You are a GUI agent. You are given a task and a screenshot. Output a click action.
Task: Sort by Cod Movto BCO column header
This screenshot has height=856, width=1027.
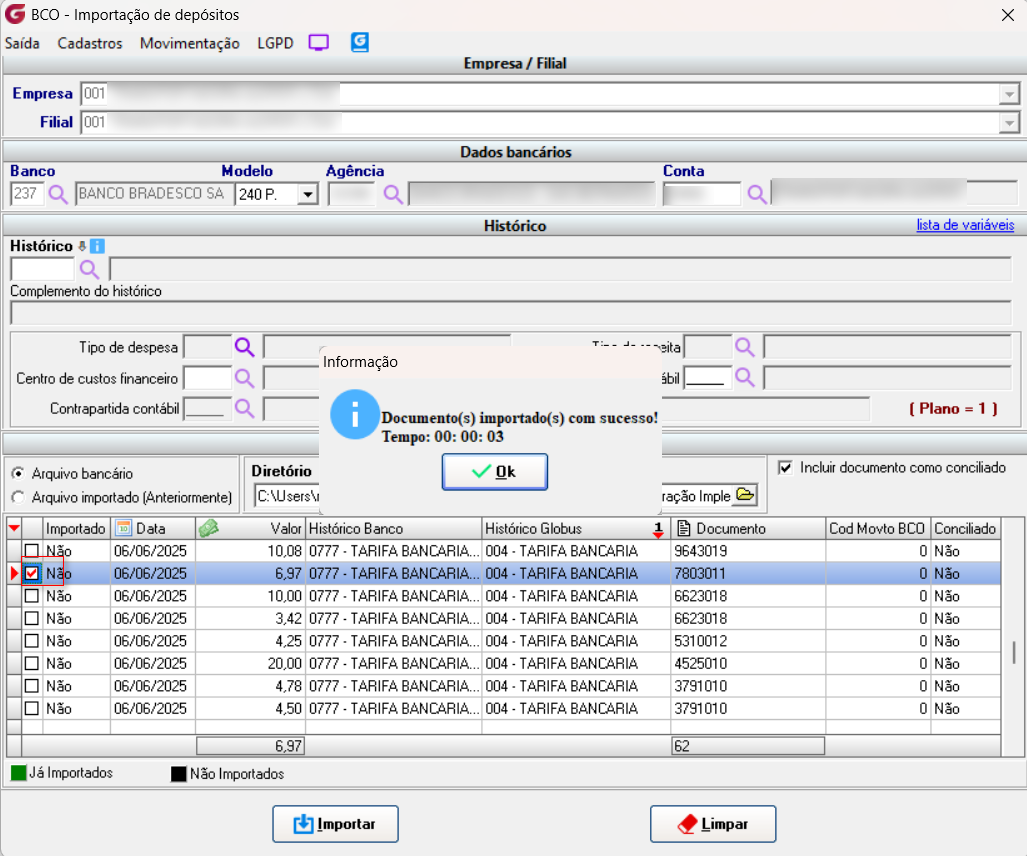tap(877, 529)
